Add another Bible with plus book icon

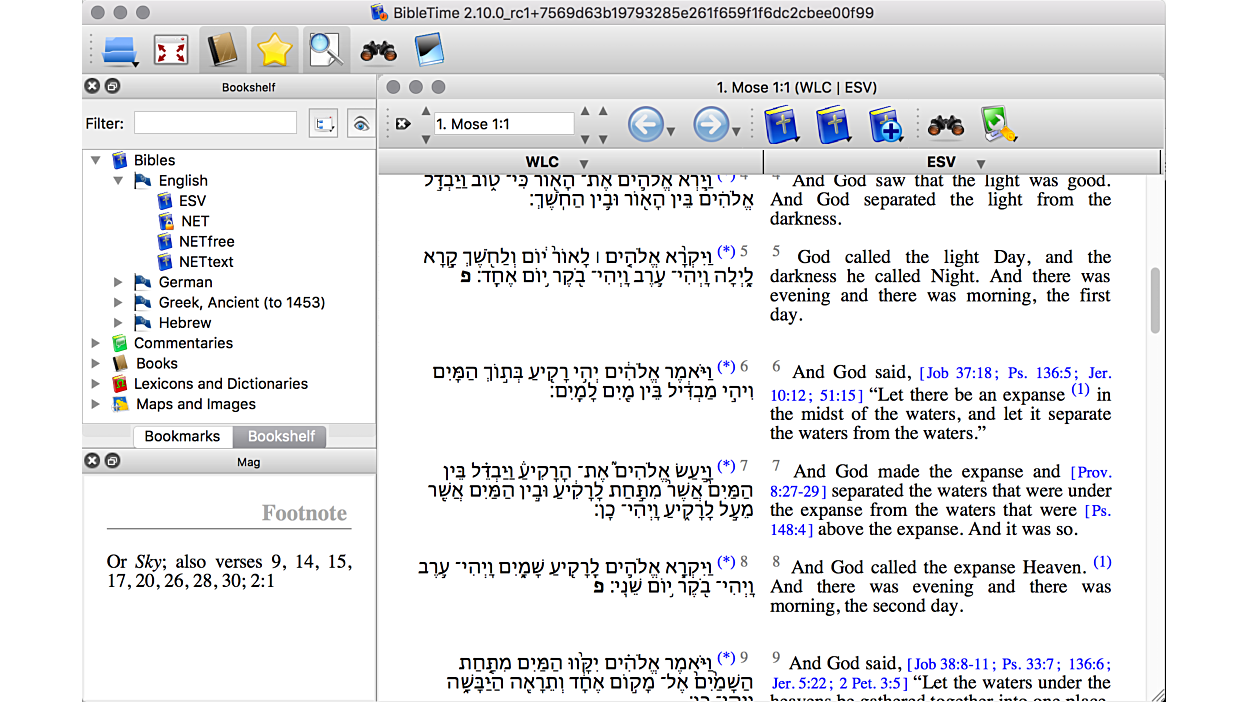tap(885, 126)
